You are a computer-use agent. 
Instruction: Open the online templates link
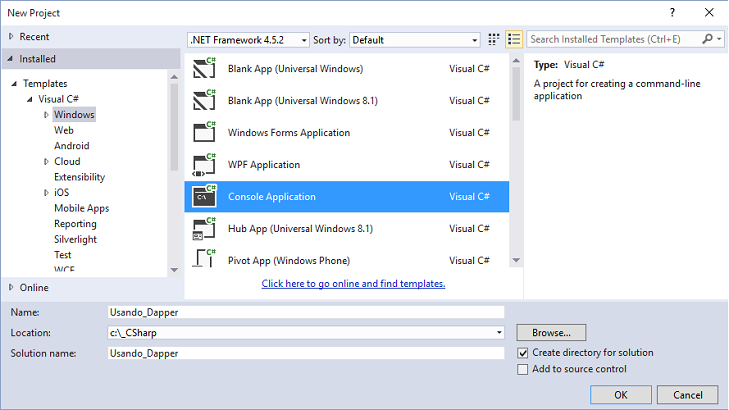coord(353,283)
